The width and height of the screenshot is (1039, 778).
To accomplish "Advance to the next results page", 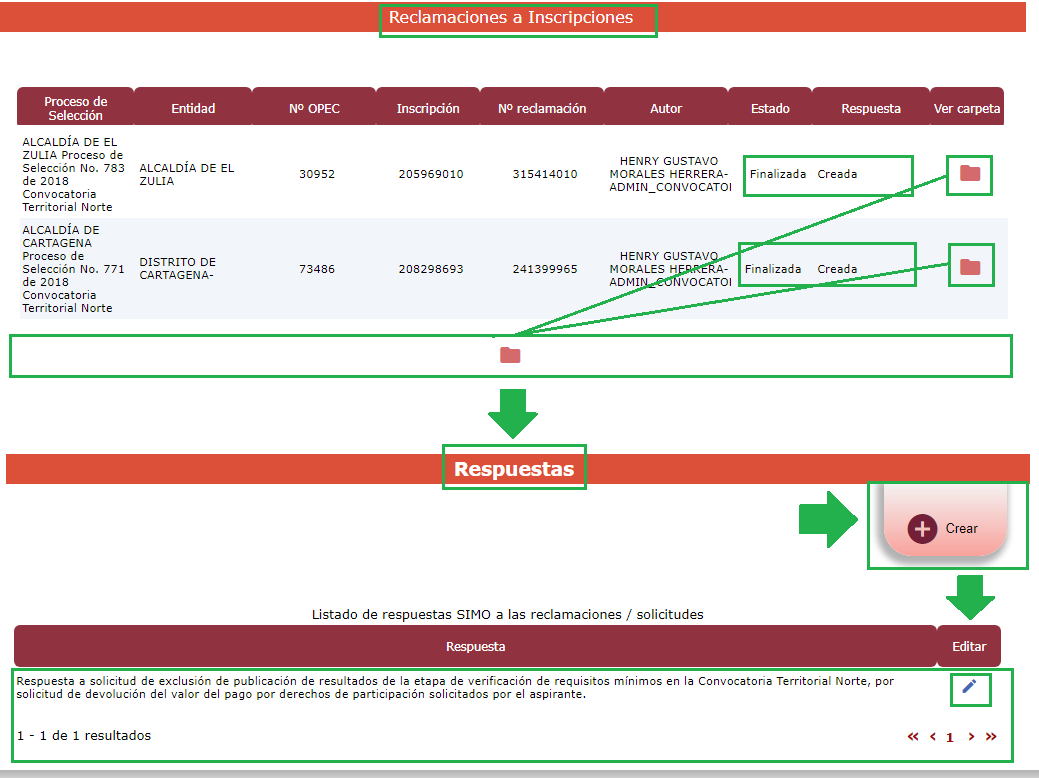I will 971,737.
